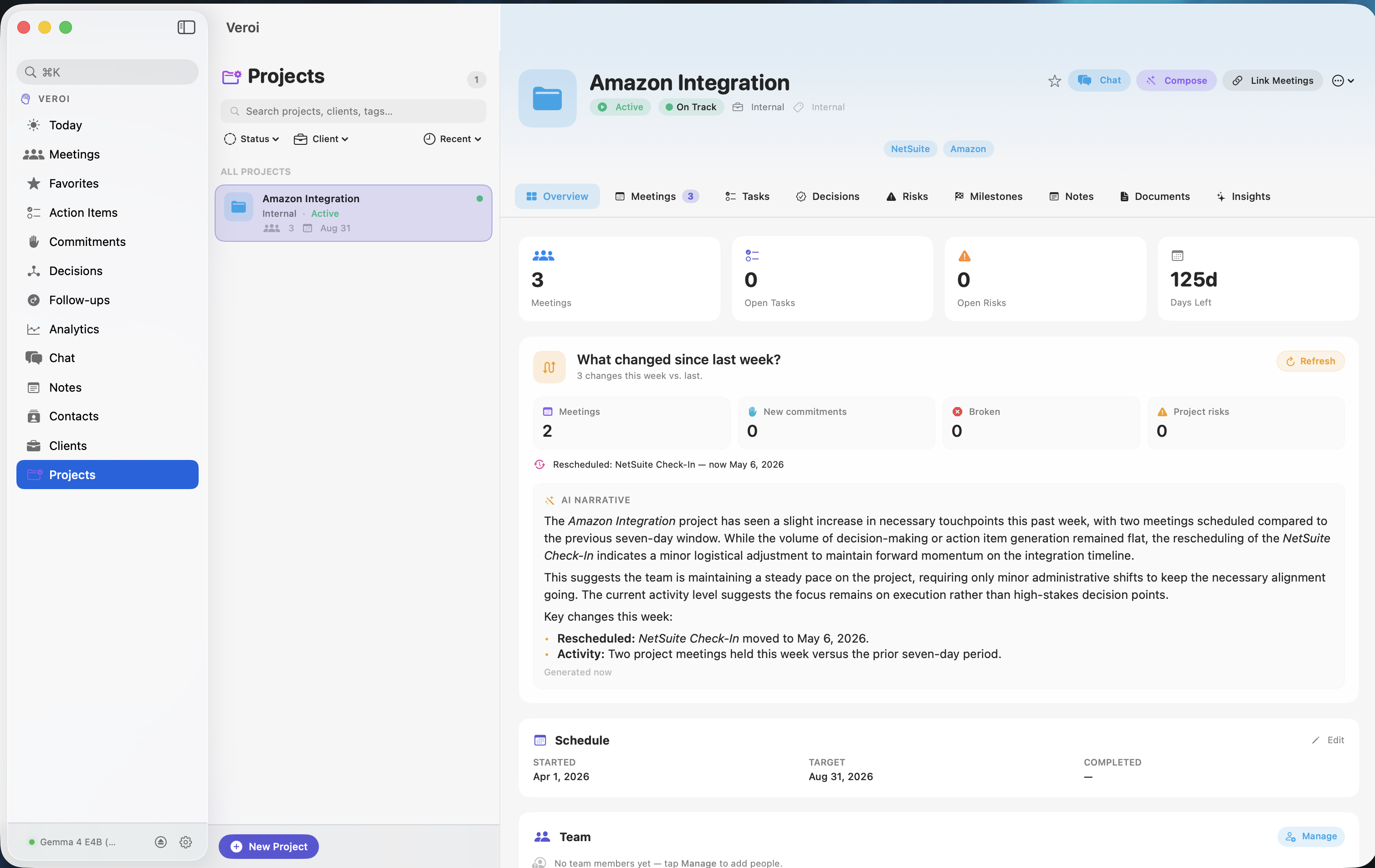Viewport: 1375px width, 868px height.
Task: Click the Compose button
Action: (x=1176, y=81)
